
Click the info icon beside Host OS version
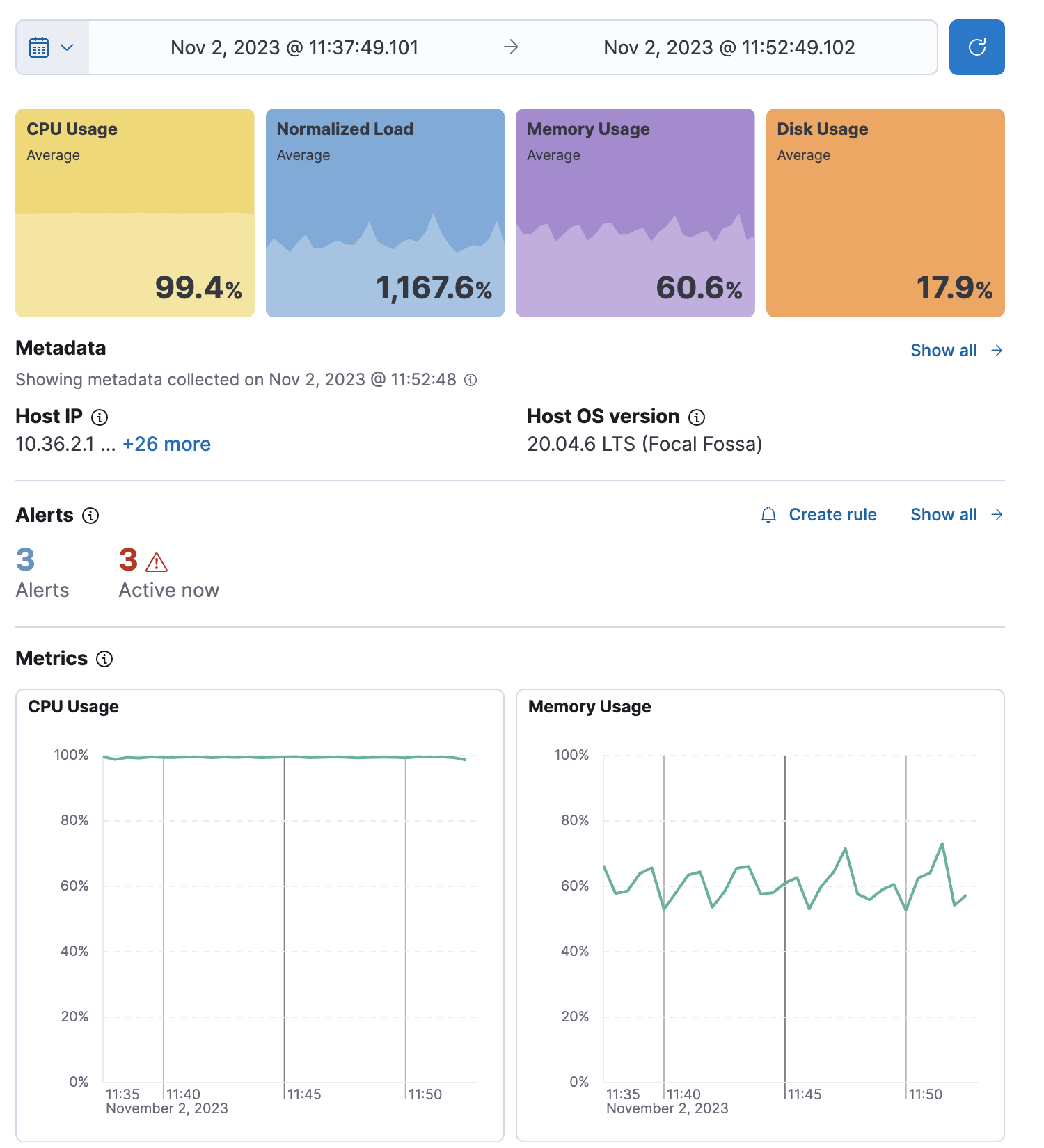[x=697, y=417]
